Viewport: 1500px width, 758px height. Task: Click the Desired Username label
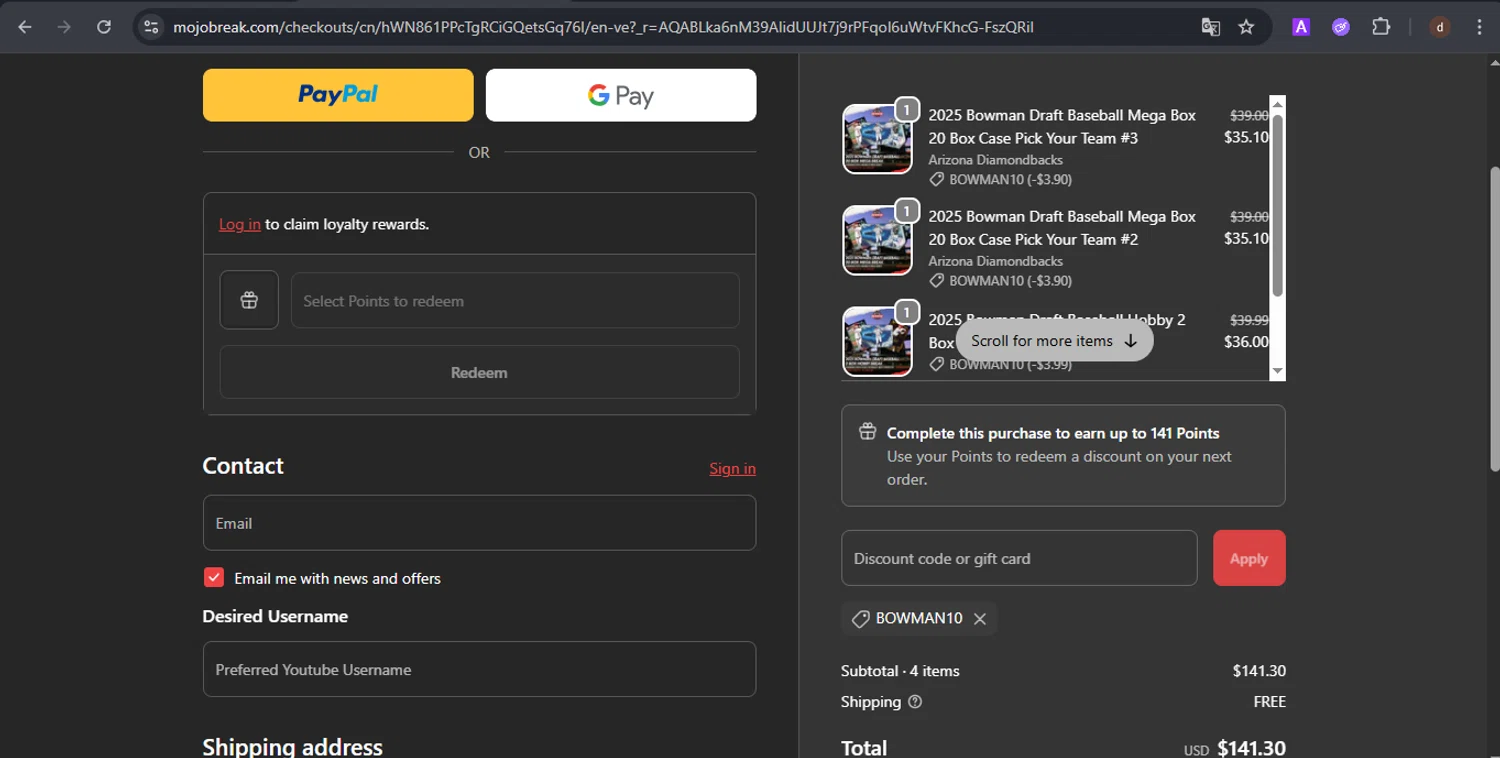[x=275, y=616]
